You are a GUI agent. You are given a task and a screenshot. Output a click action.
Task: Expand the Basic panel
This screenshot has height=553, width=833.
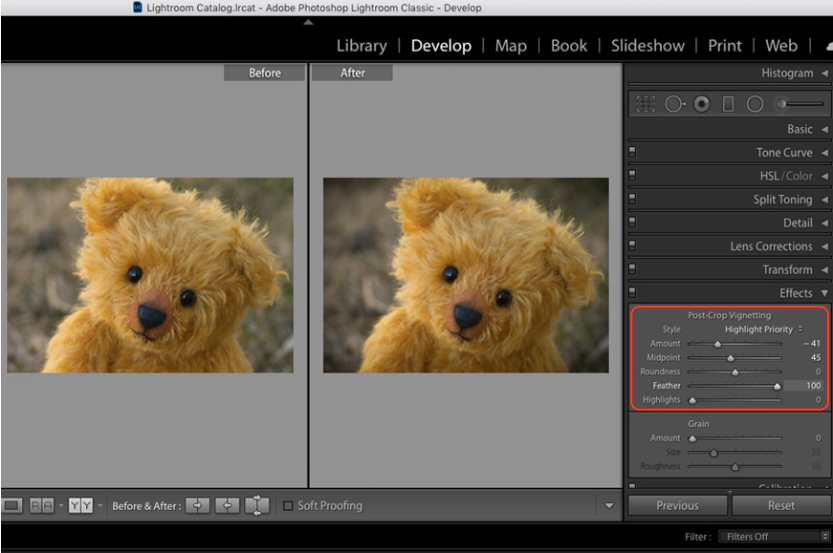[824, 129]
